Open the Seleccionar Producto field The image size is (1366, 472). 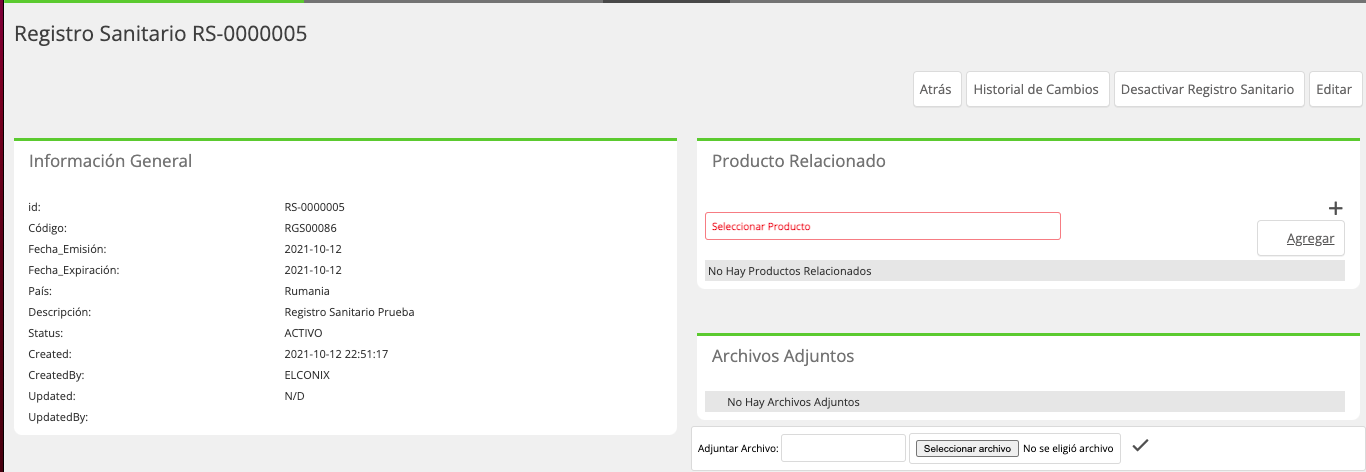[x=883, y=226]
